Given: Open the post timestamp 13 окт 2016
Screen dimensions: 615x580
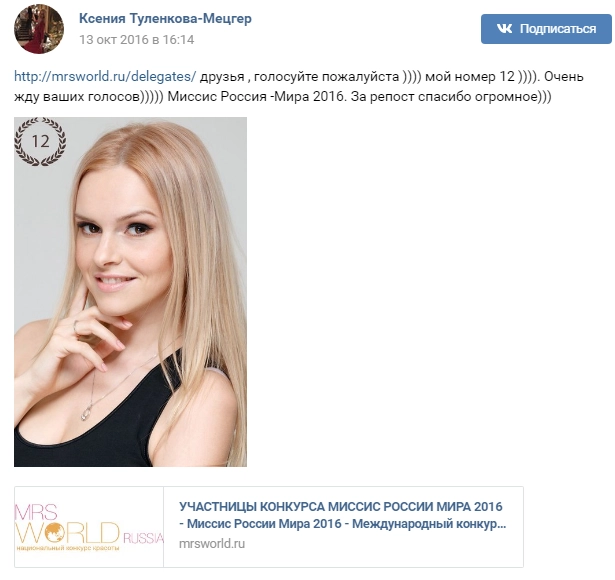Looking at the screenshot, I should coord(136,40).
